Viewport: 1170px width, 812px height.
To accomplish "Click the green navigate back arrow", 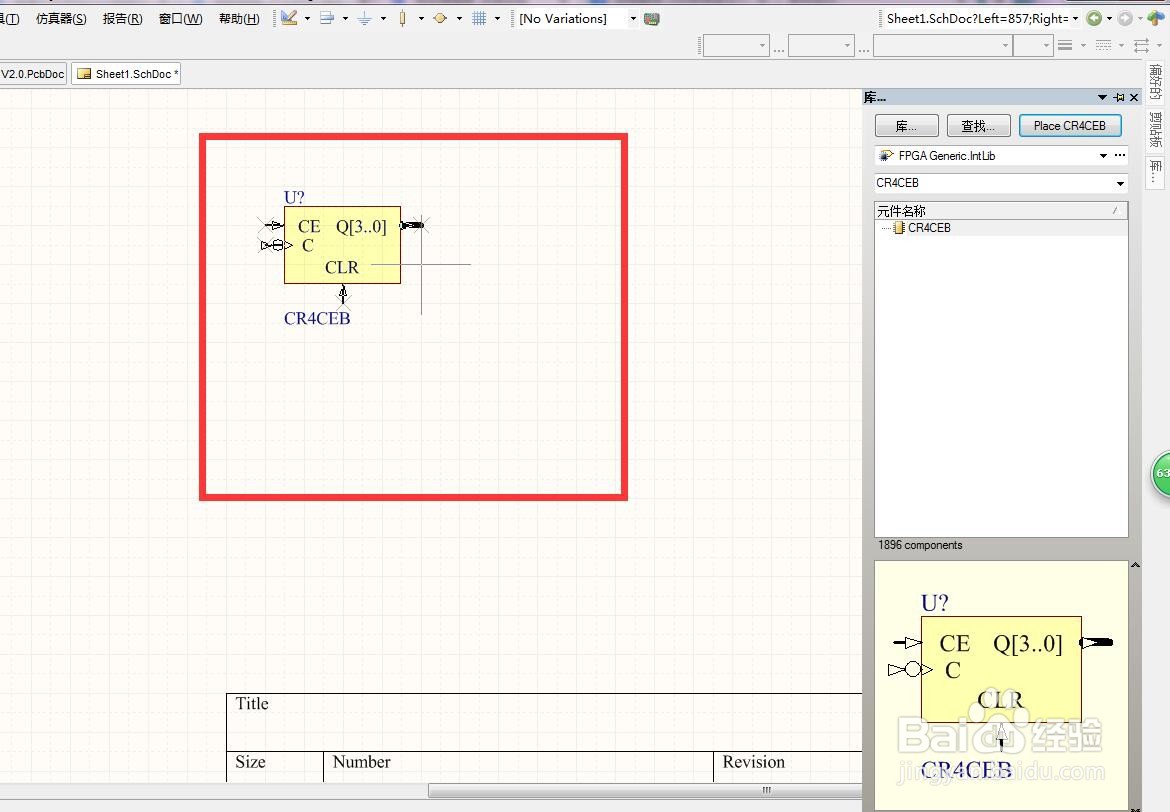I will [x=1094, y=19].
